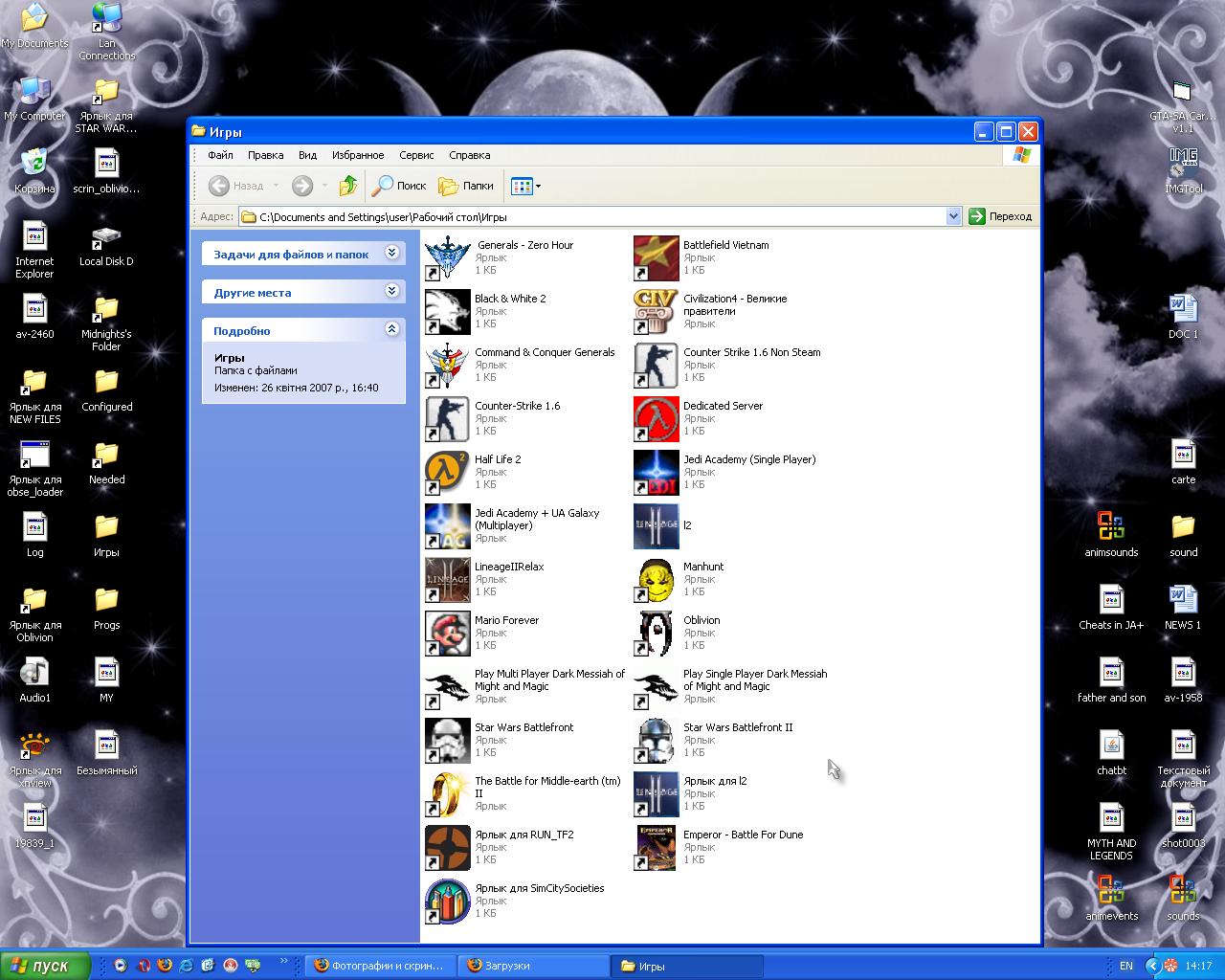Select the Mario Forever icon

point(448,634)
